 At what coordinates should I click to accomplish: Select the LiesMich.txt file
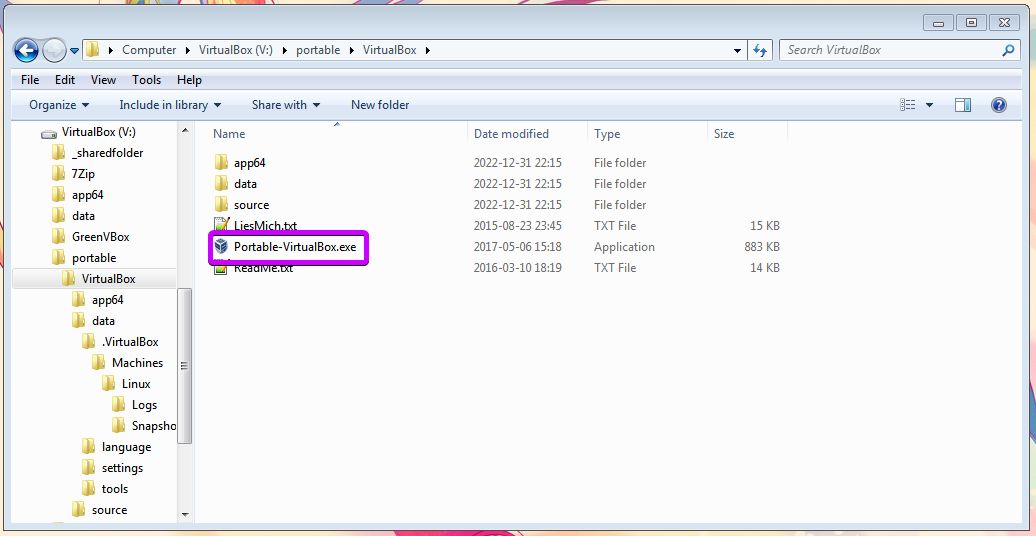(x=256, y=226)
